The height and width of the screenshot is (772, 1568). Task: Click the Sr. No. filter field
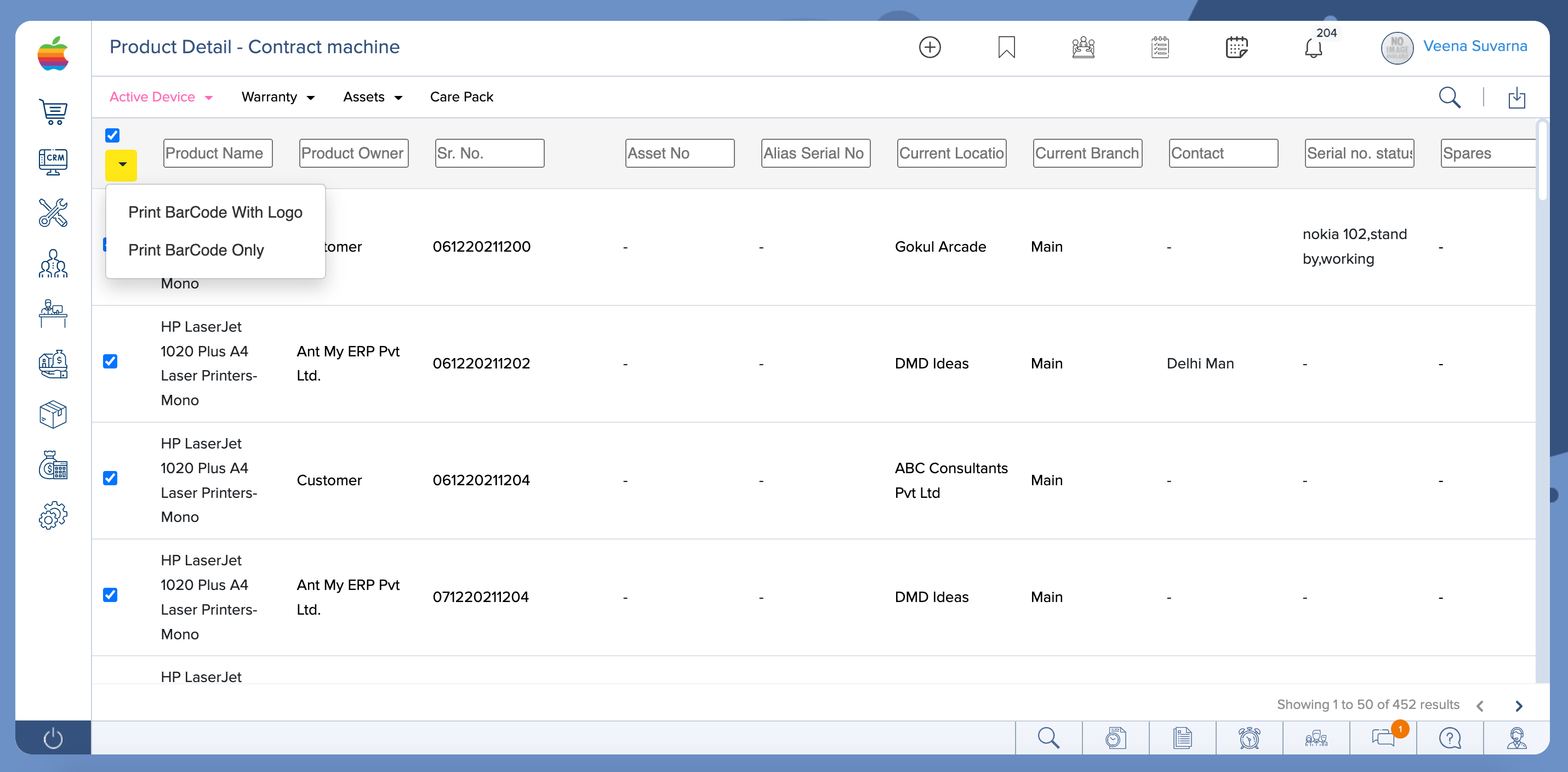point(489,153)
